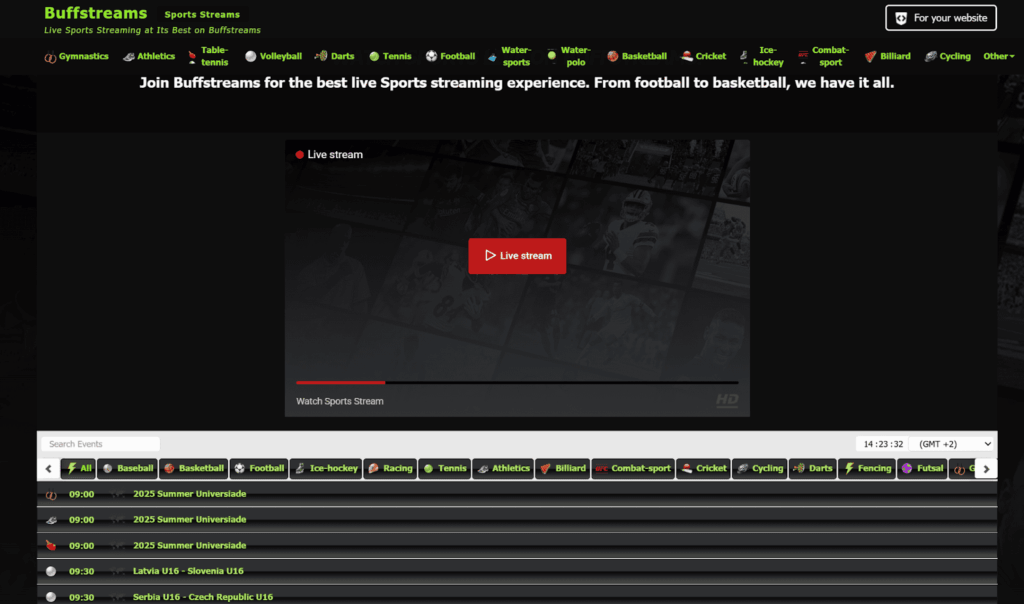This screenshot has height=604, width=1024.
Task: Click the Darts icon in top navigation
Action: pos(321,57)
